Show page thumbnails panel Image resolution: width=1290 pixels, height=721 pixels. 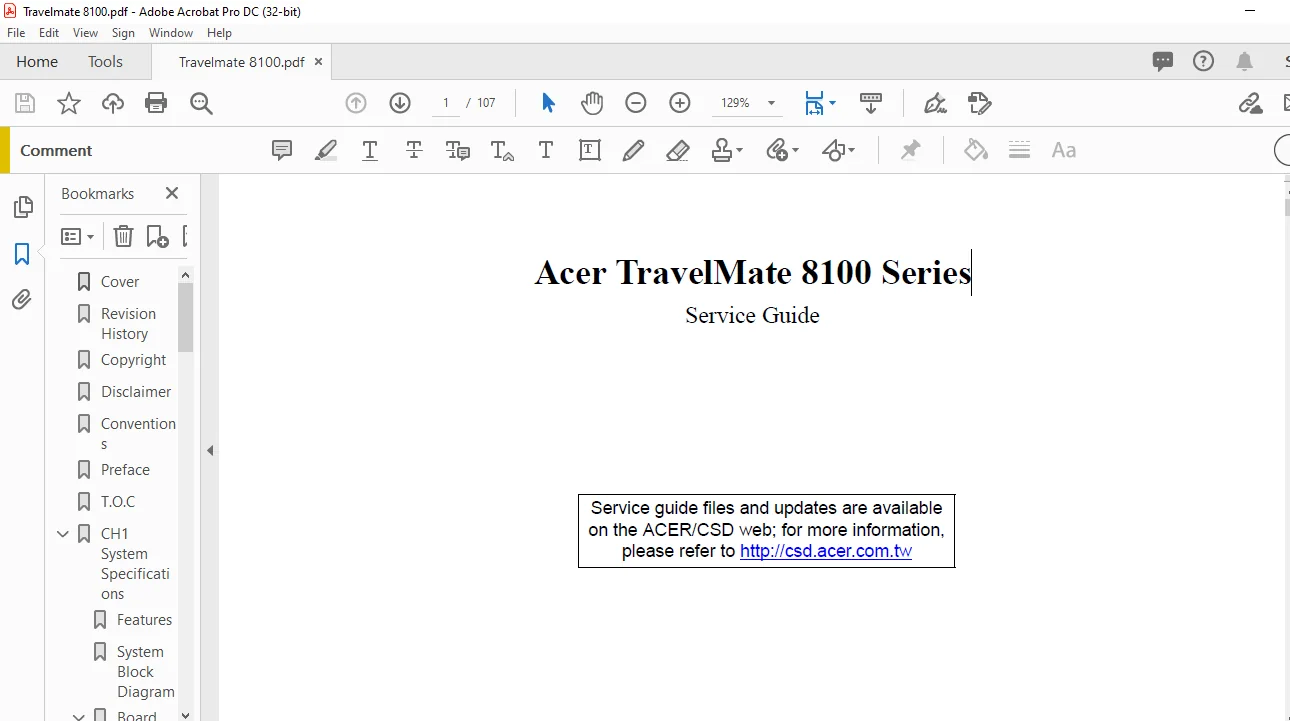click(x=22, y=207)
